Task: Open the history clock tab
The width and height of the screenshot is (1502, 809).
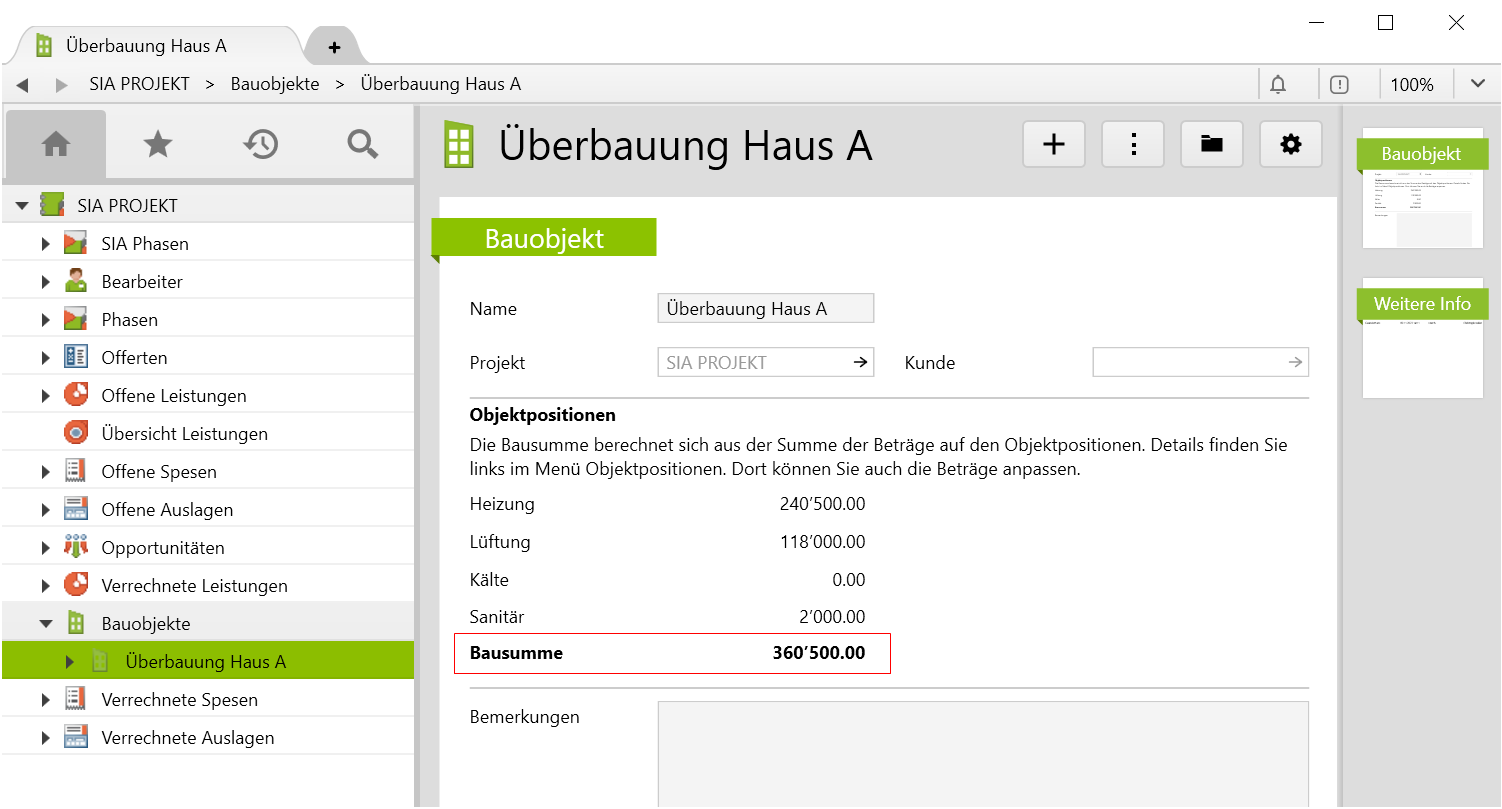Action: 260,145
